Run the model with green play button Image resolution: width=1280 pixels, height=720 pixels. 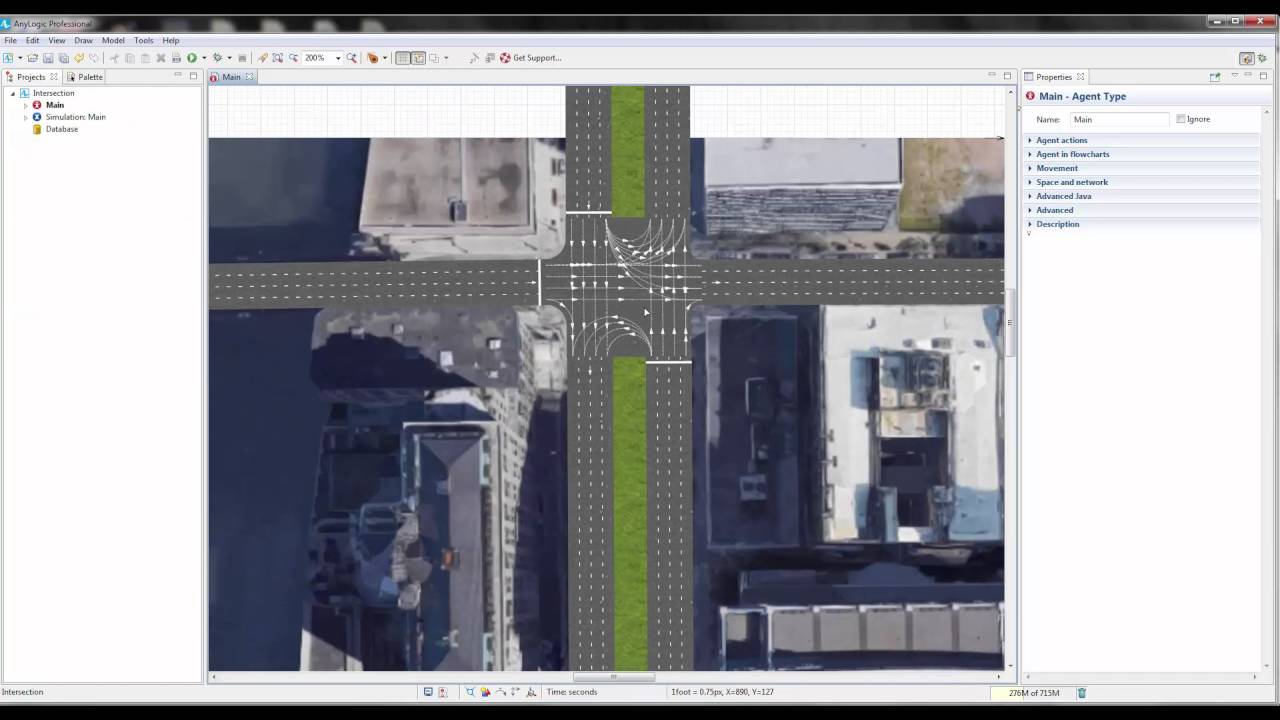[x=192, y=58]
